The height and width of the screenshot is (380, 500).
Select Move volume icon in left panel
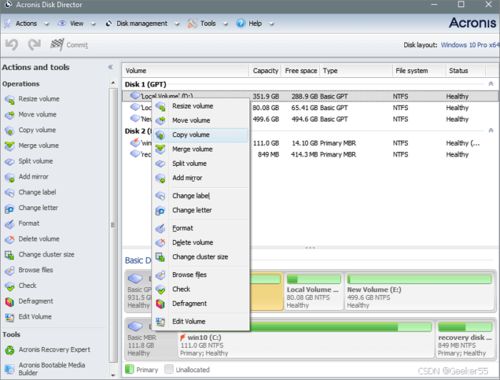(10, 115)
